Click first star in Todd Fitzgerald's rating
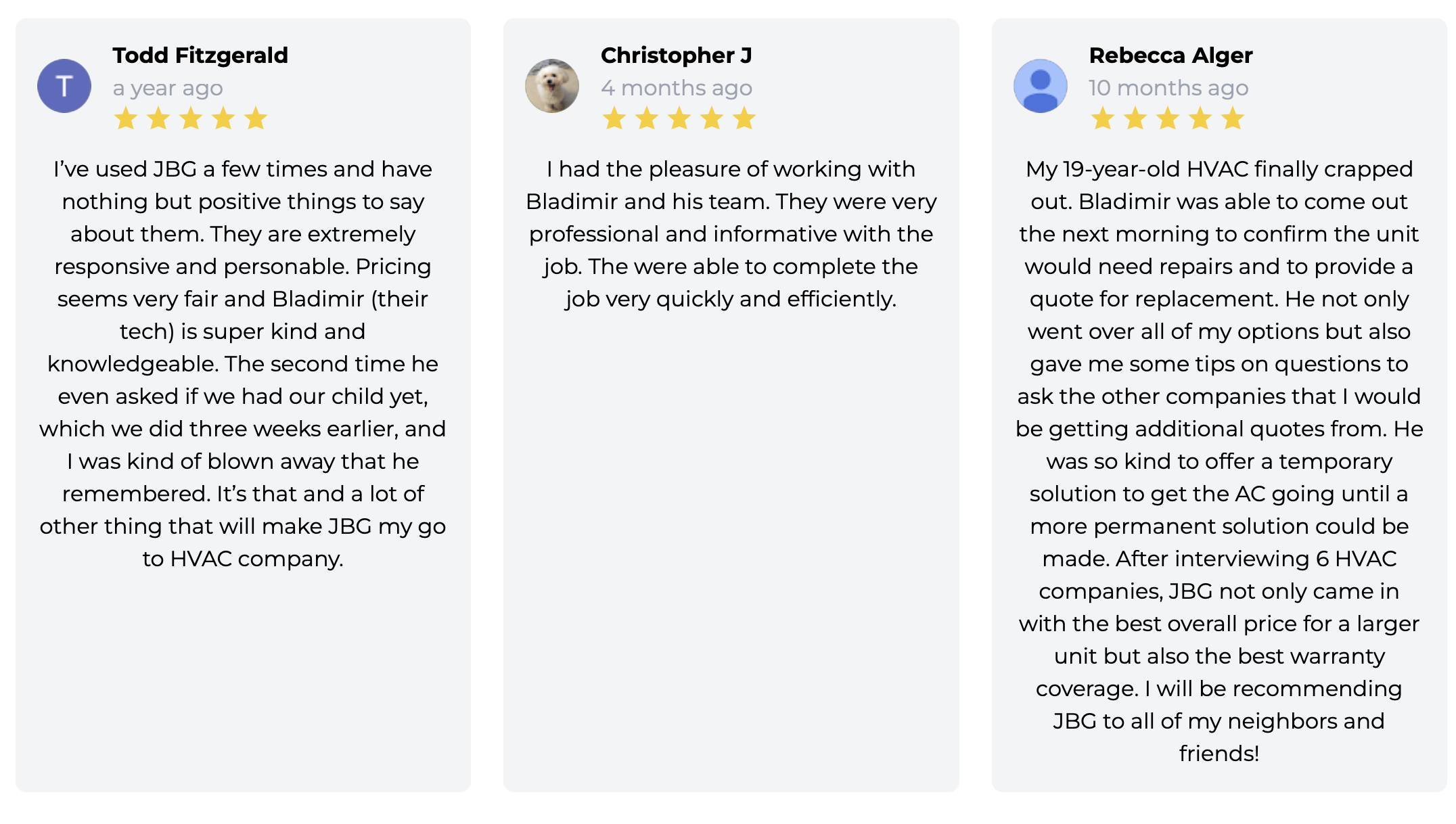The image size is (1456, 824). click(x=126, y=118)
